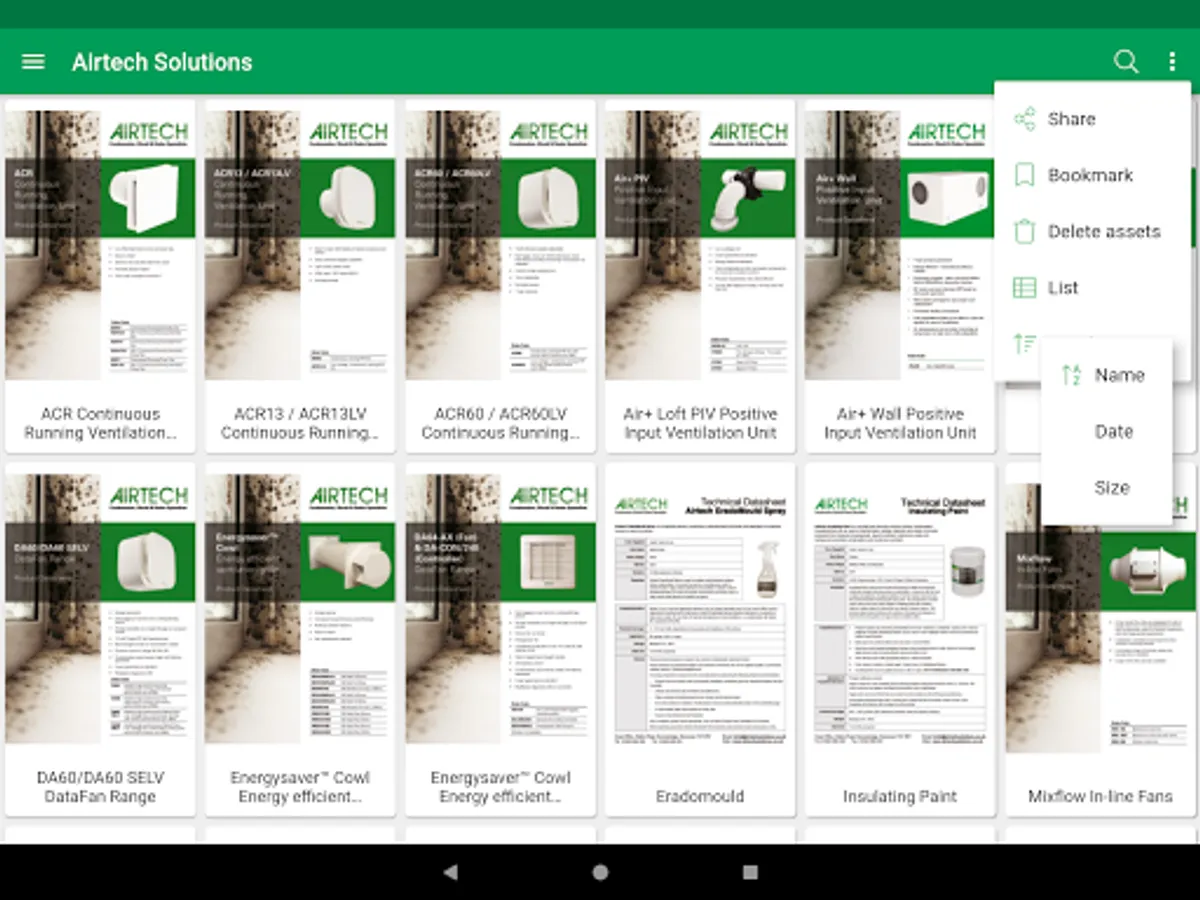Open Energysaver Cowl datasheet with square grille image
This screenshot has height=900, width=1200.
pyautogui.click(x=500, y=608)
